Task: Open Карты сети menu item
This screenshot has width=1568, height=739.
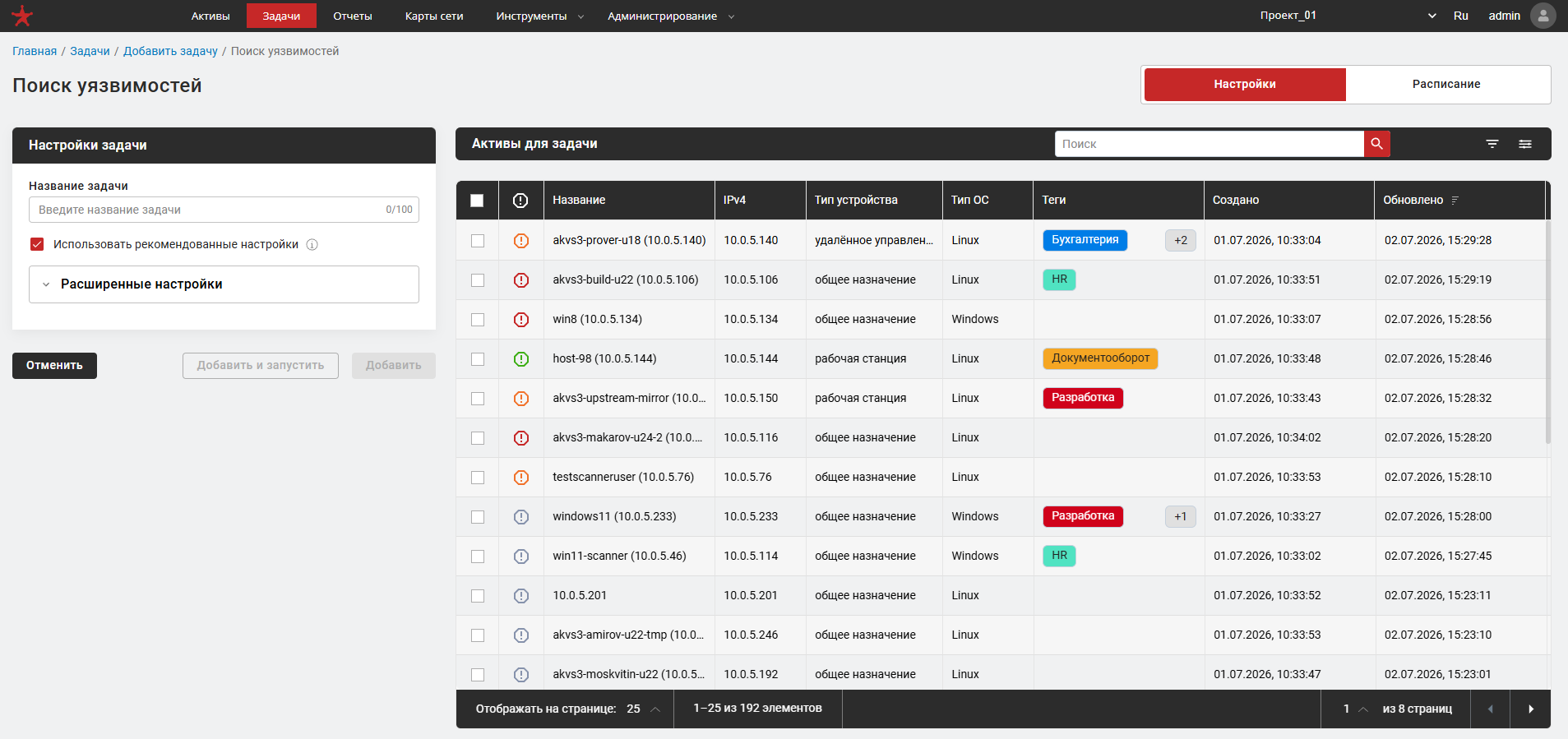Action: tap(434, 16)
